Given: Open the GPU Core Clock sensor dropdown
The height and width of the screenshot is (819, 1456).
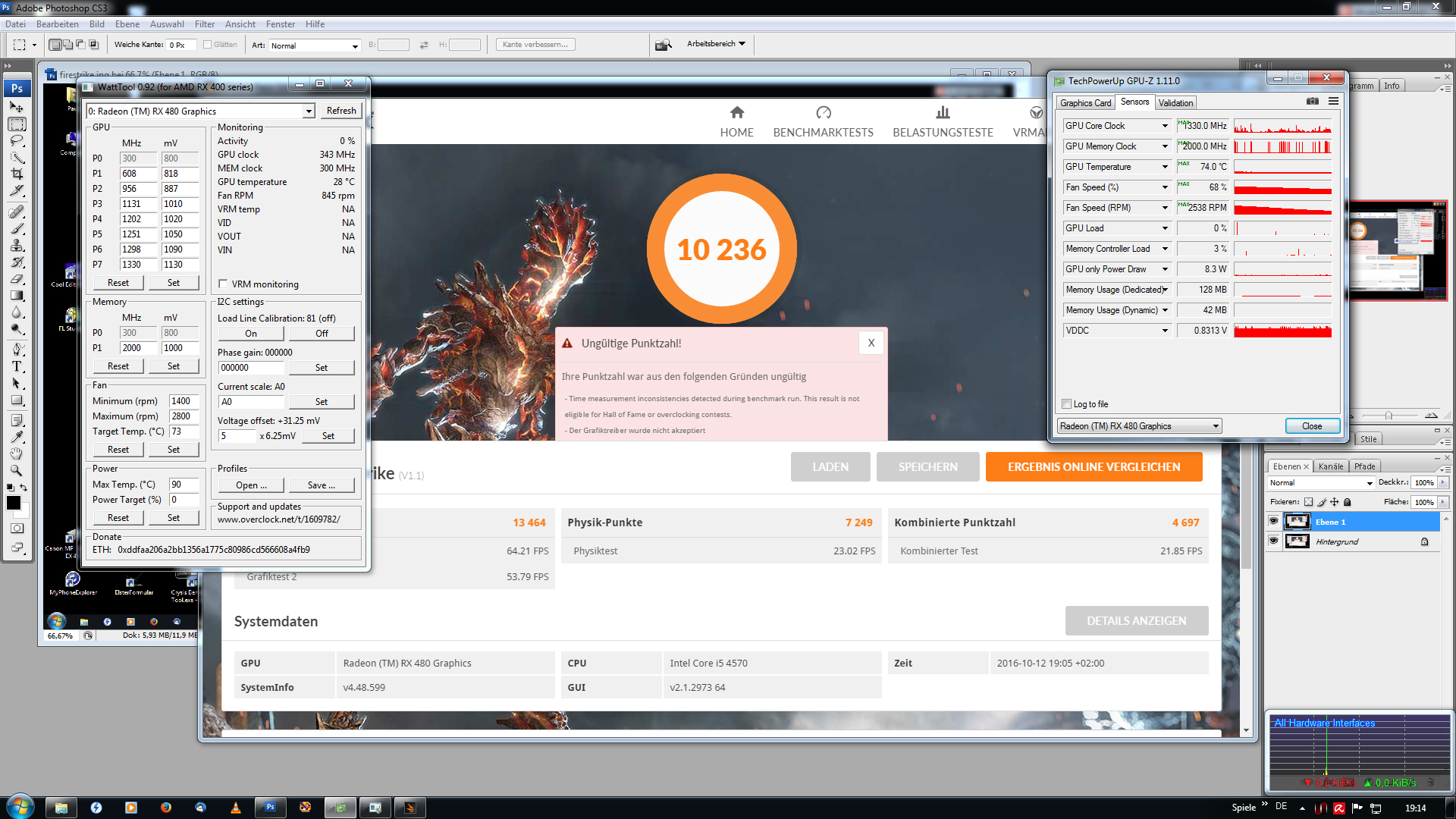Looking at the screenshot, I should (x=1165, y=126).
